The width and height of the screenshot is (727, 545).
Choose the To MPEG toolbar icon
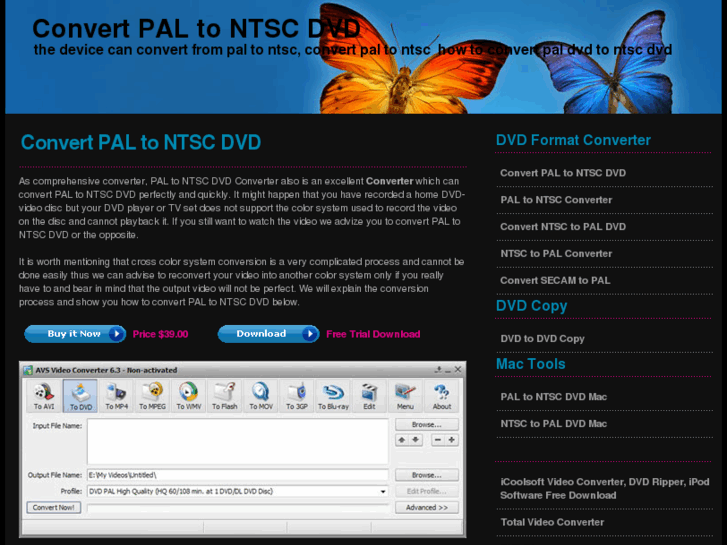point(153,396)
